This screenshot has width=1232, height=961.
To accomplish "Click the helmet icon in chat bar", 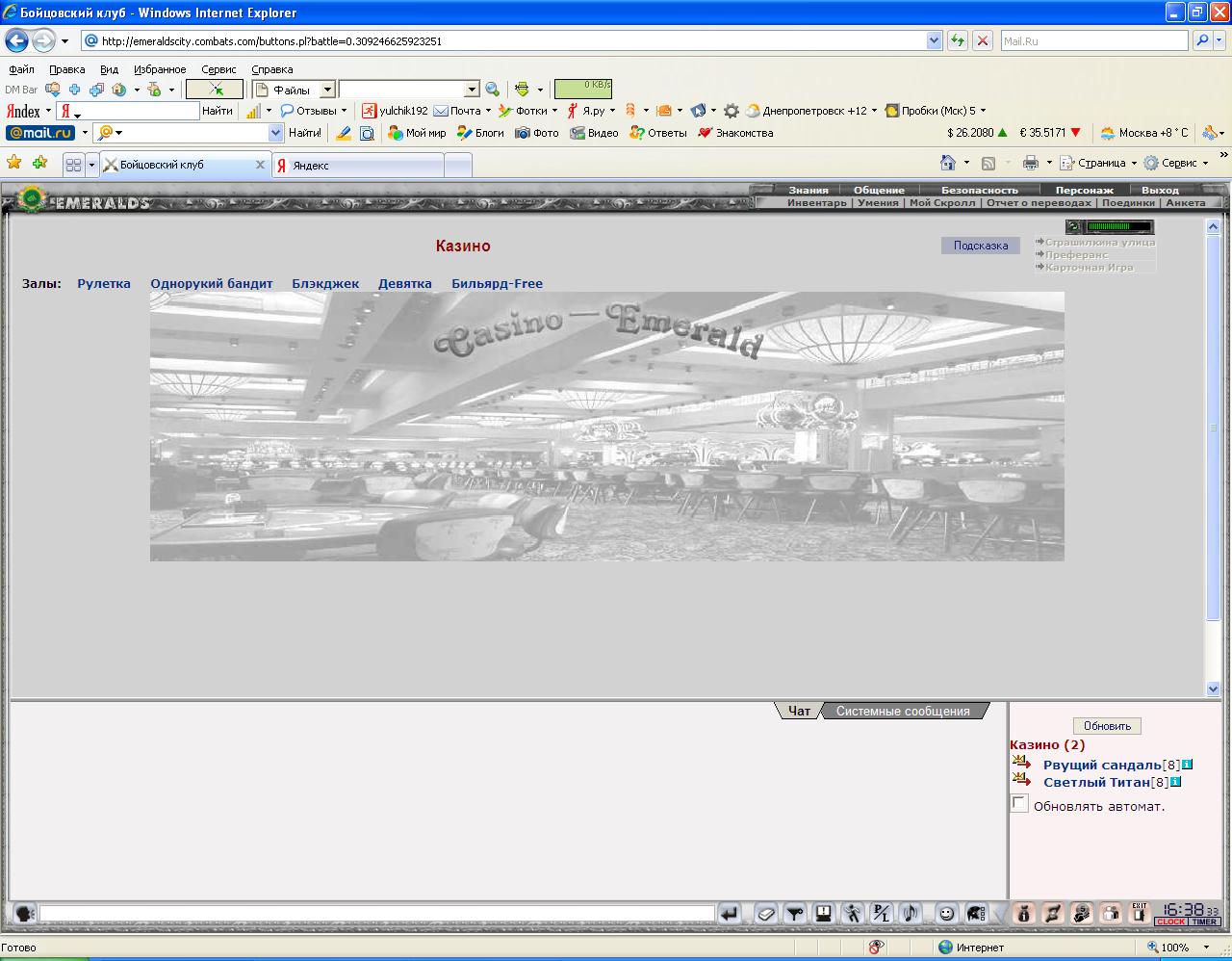I will point(976,913).
